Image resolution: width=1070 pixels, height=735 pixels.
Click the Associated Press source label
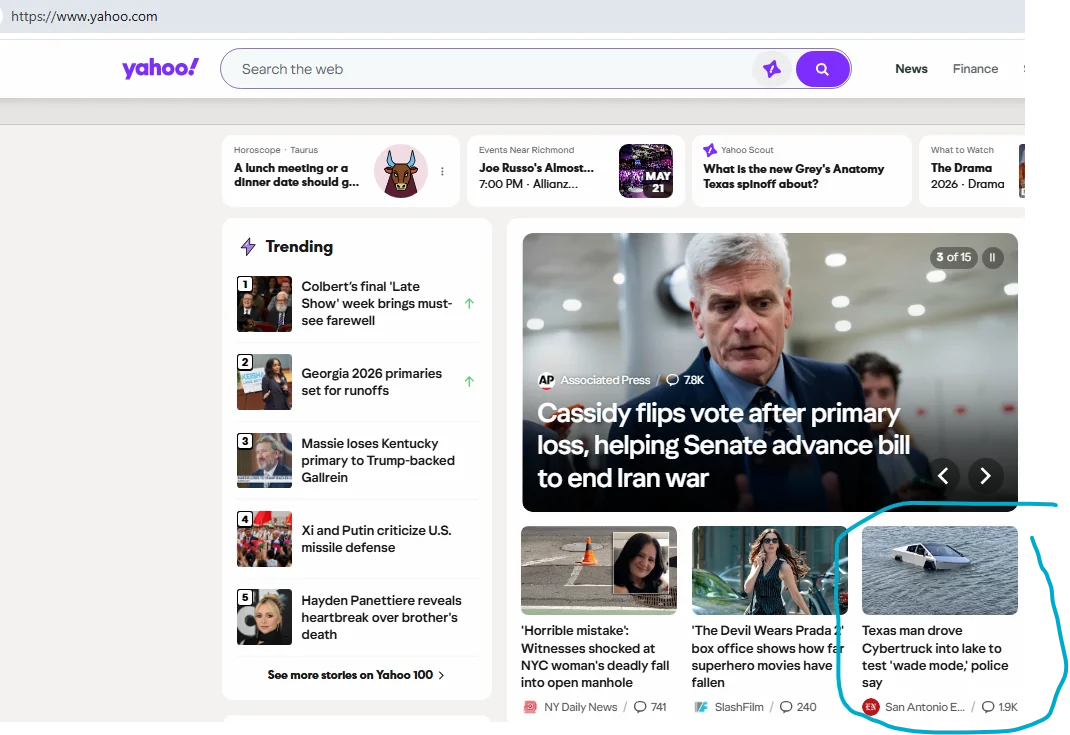pos(605,380)
